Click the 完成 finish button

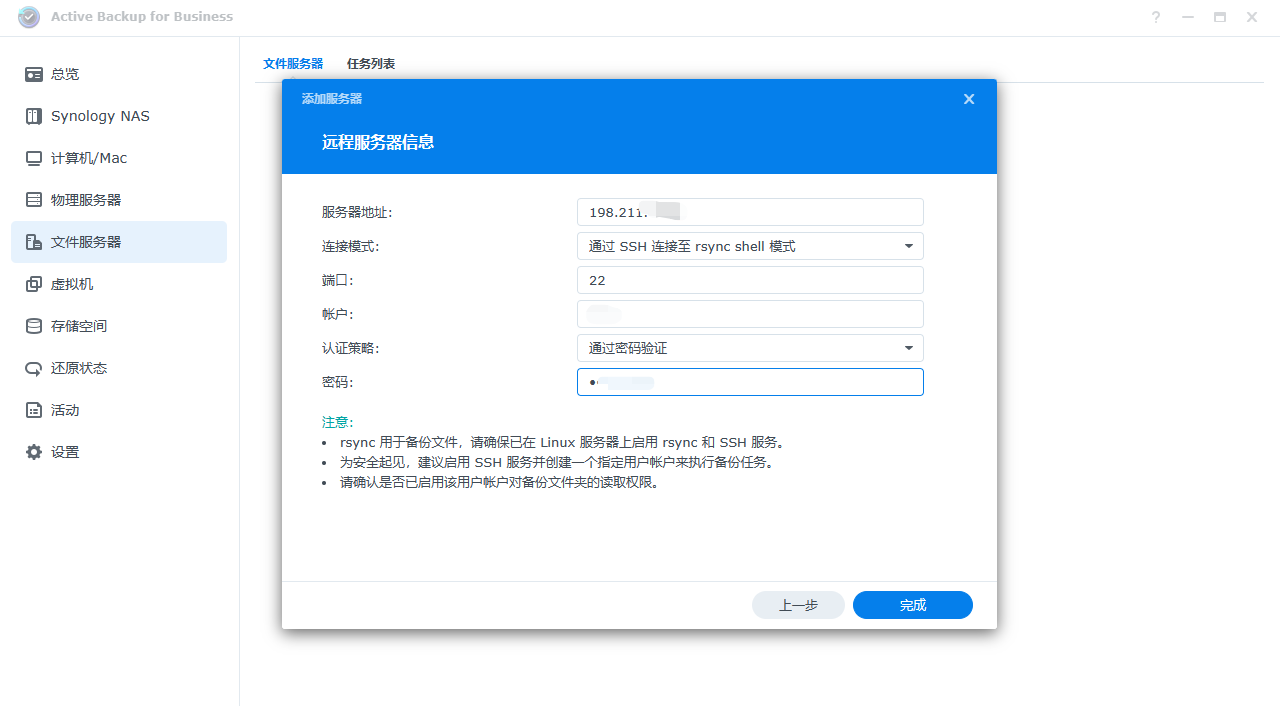(912, 605)
